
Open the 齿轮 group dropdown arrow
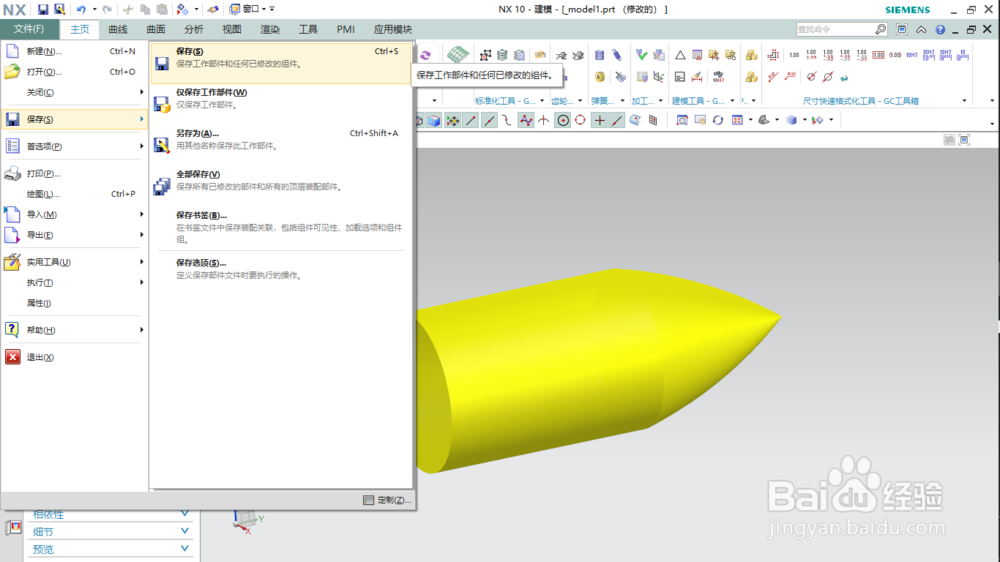coord(580,101)
